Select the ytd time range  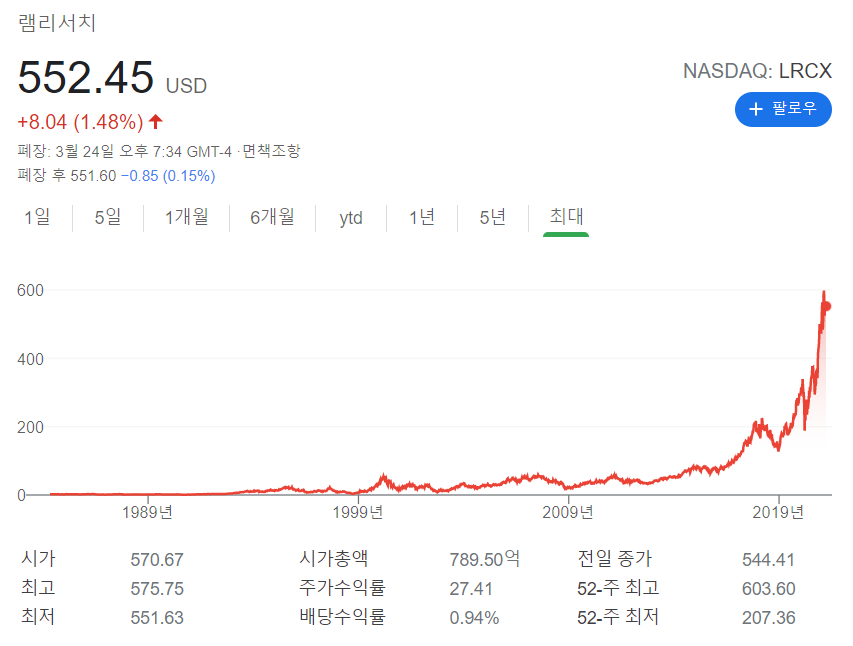351,217
